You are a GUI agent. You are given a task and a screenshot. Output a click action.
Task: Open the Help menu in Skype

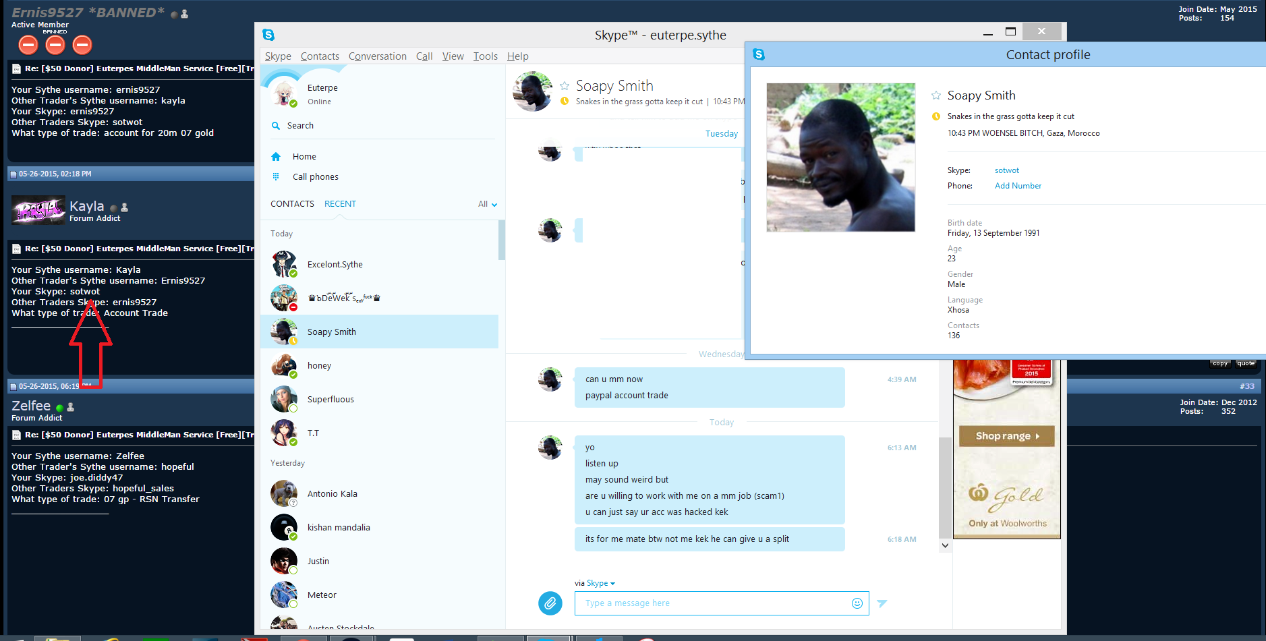(x=518, y=56)
